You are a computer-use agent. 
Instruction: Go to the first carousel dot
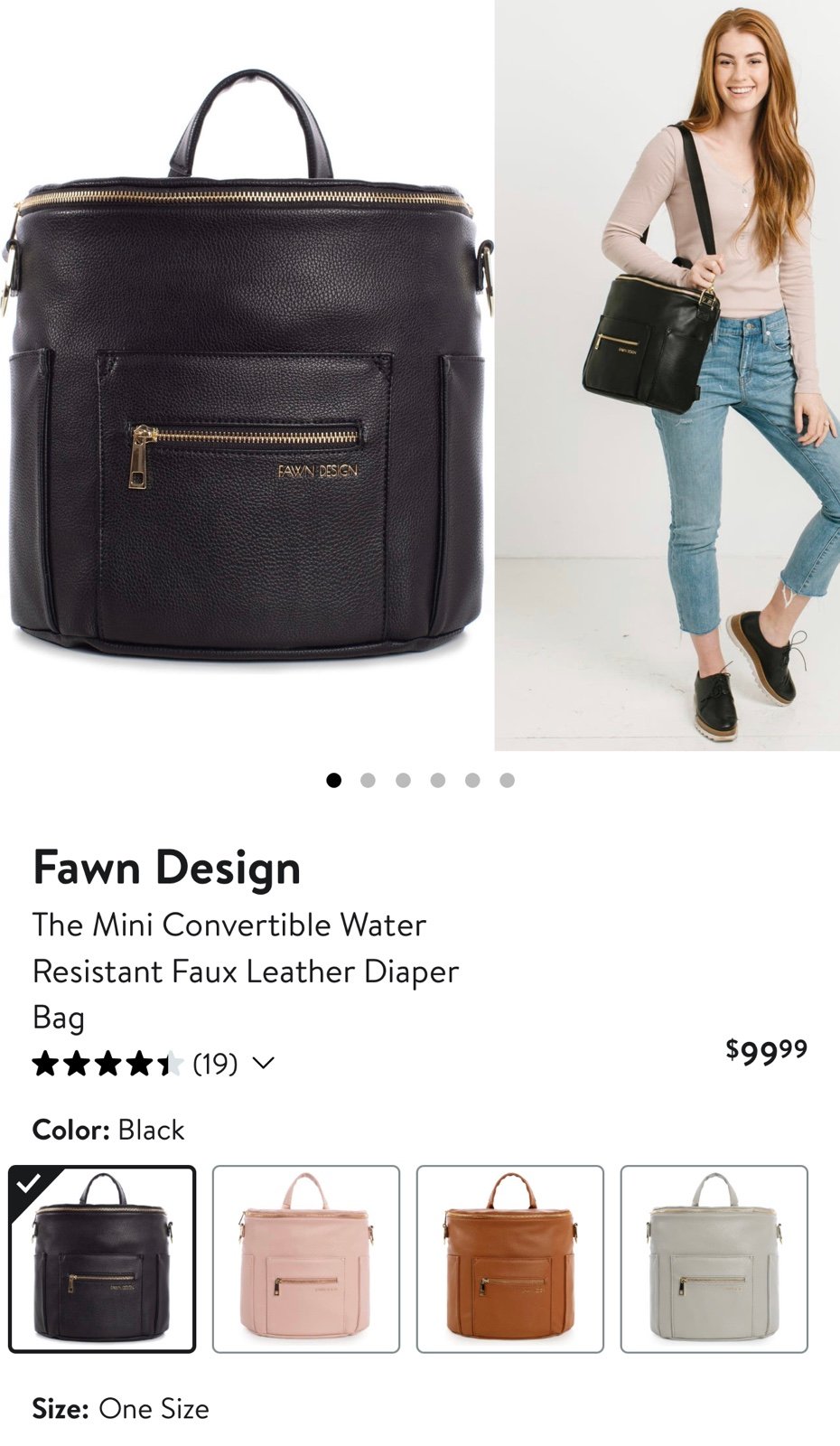point(334,780)
